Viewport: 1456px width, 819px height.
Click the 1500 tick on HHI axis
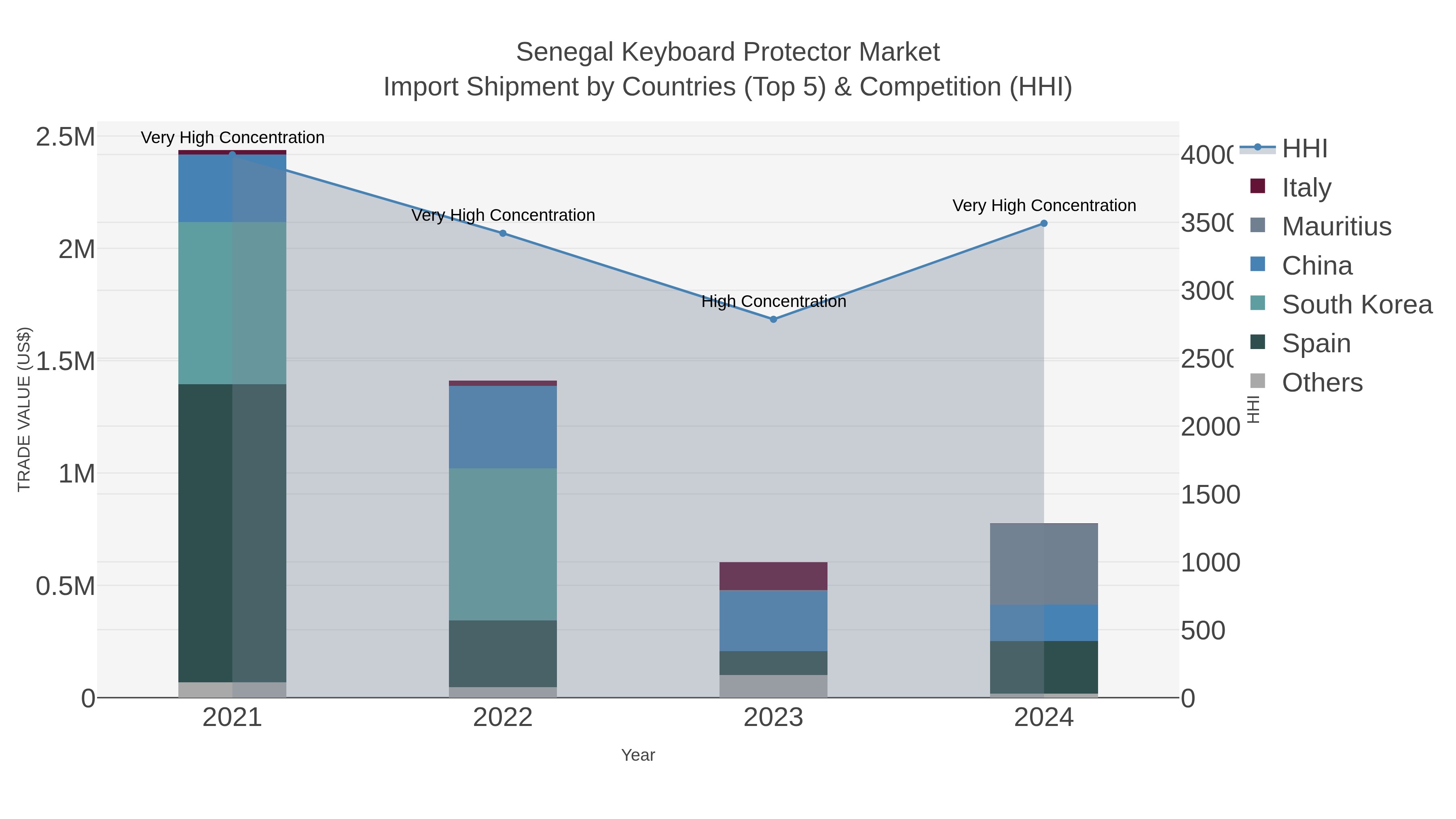(x=1210, y=495)
